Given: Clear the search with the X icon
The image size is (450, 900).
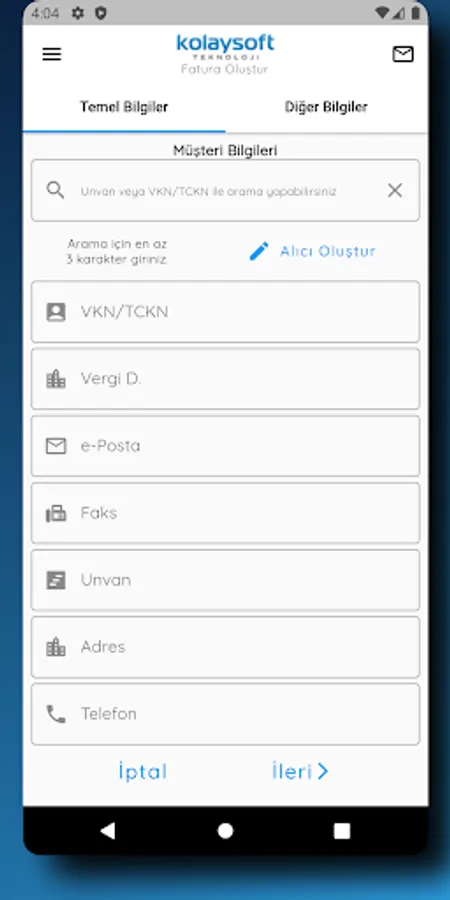Looking at the screenshot, I should click(395, 191).
